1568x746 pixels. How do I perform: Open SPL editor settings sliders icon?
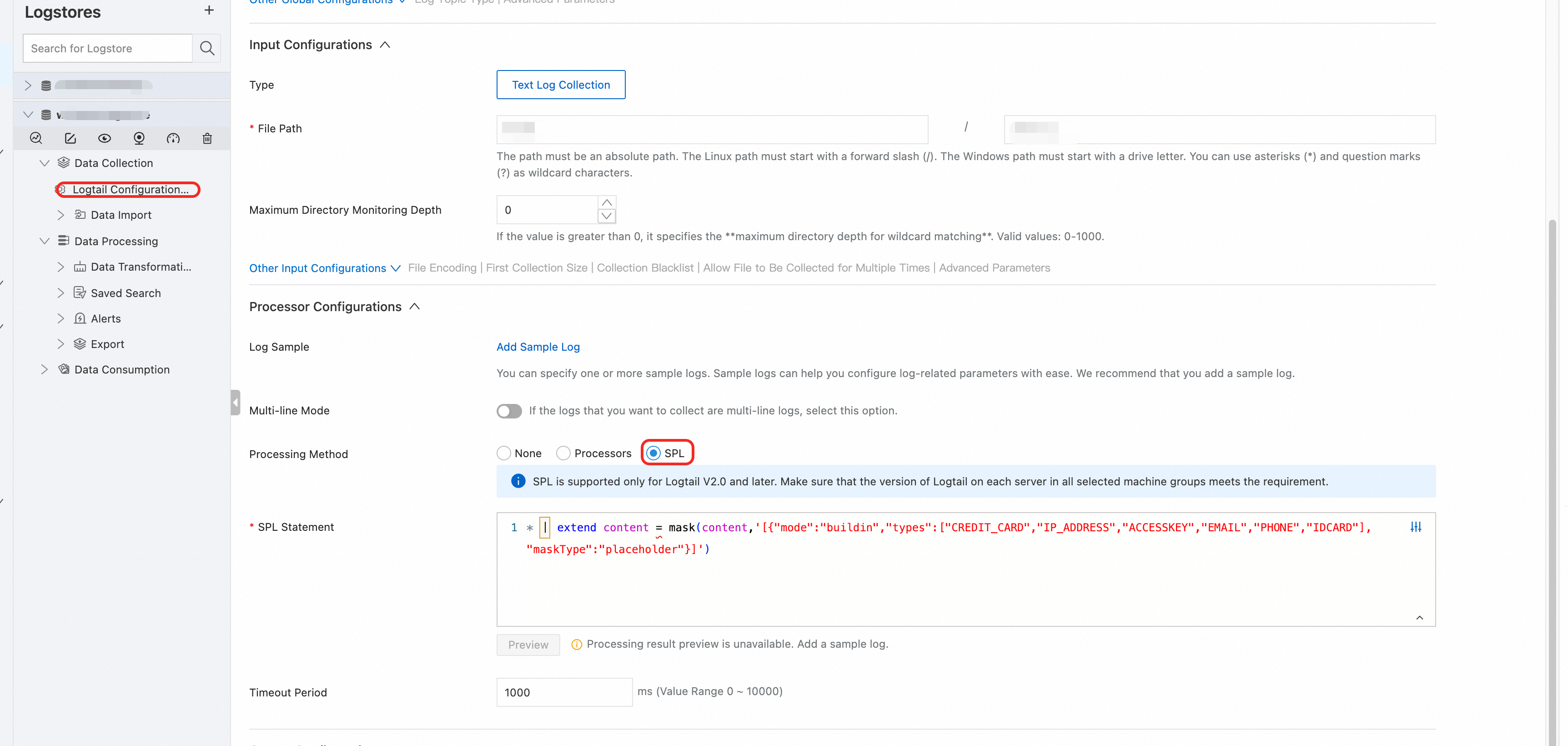(1416, 527)
